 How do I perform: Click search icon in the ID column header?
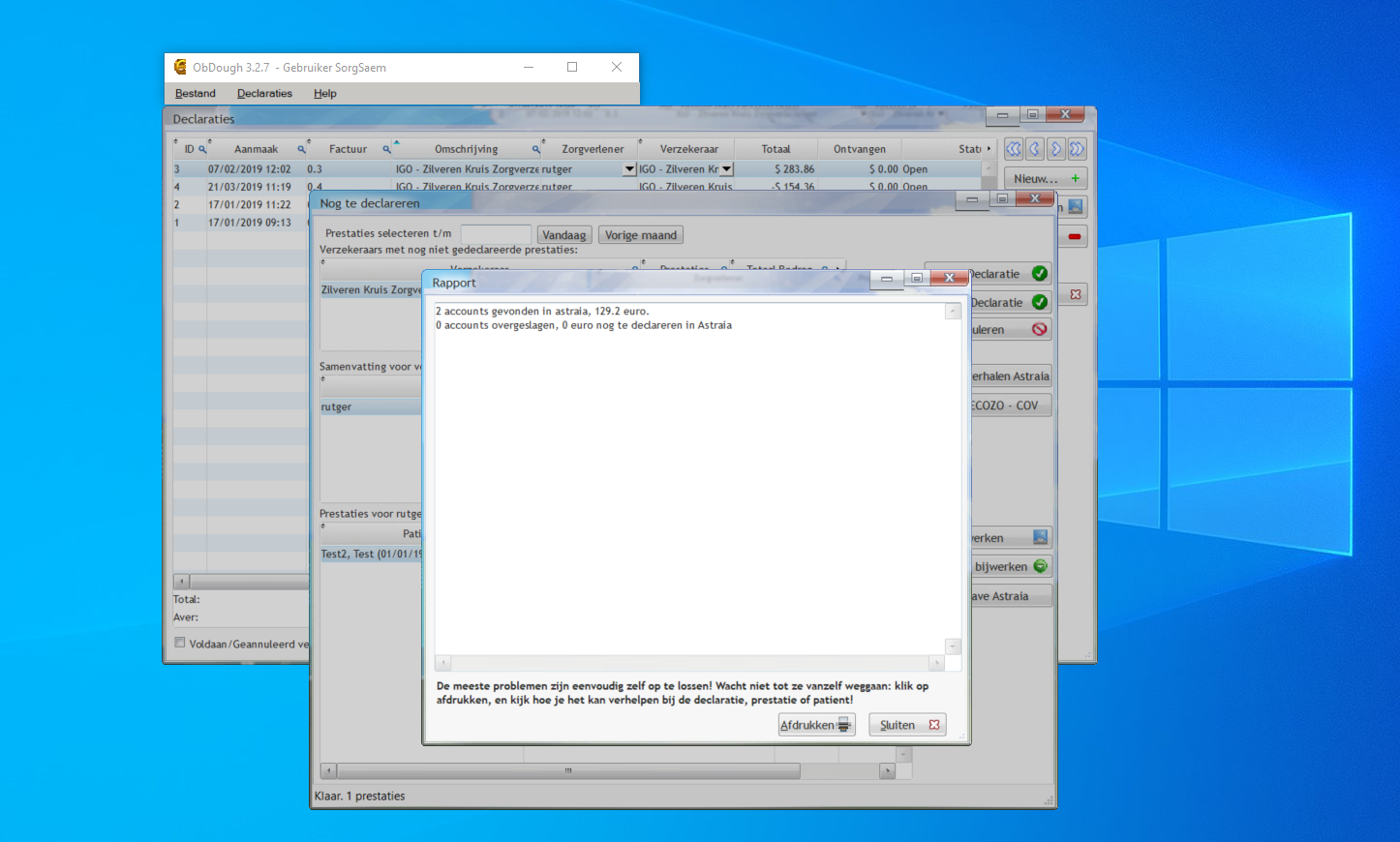pos(202,149)
